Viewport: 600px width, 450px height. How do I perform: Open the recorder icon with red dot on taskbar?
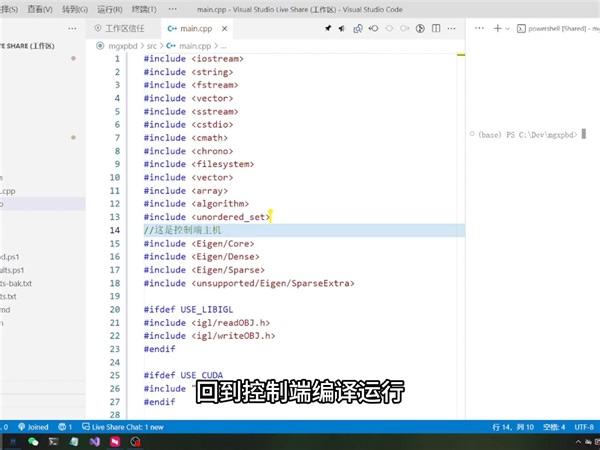135,442
